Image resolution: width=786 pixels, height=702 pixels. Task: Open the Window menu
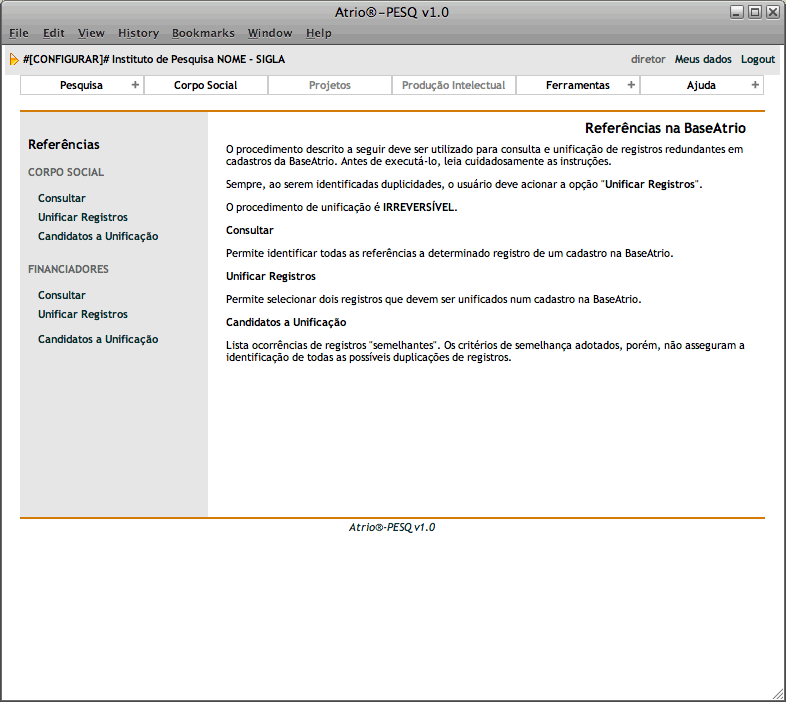pos(270,33)
